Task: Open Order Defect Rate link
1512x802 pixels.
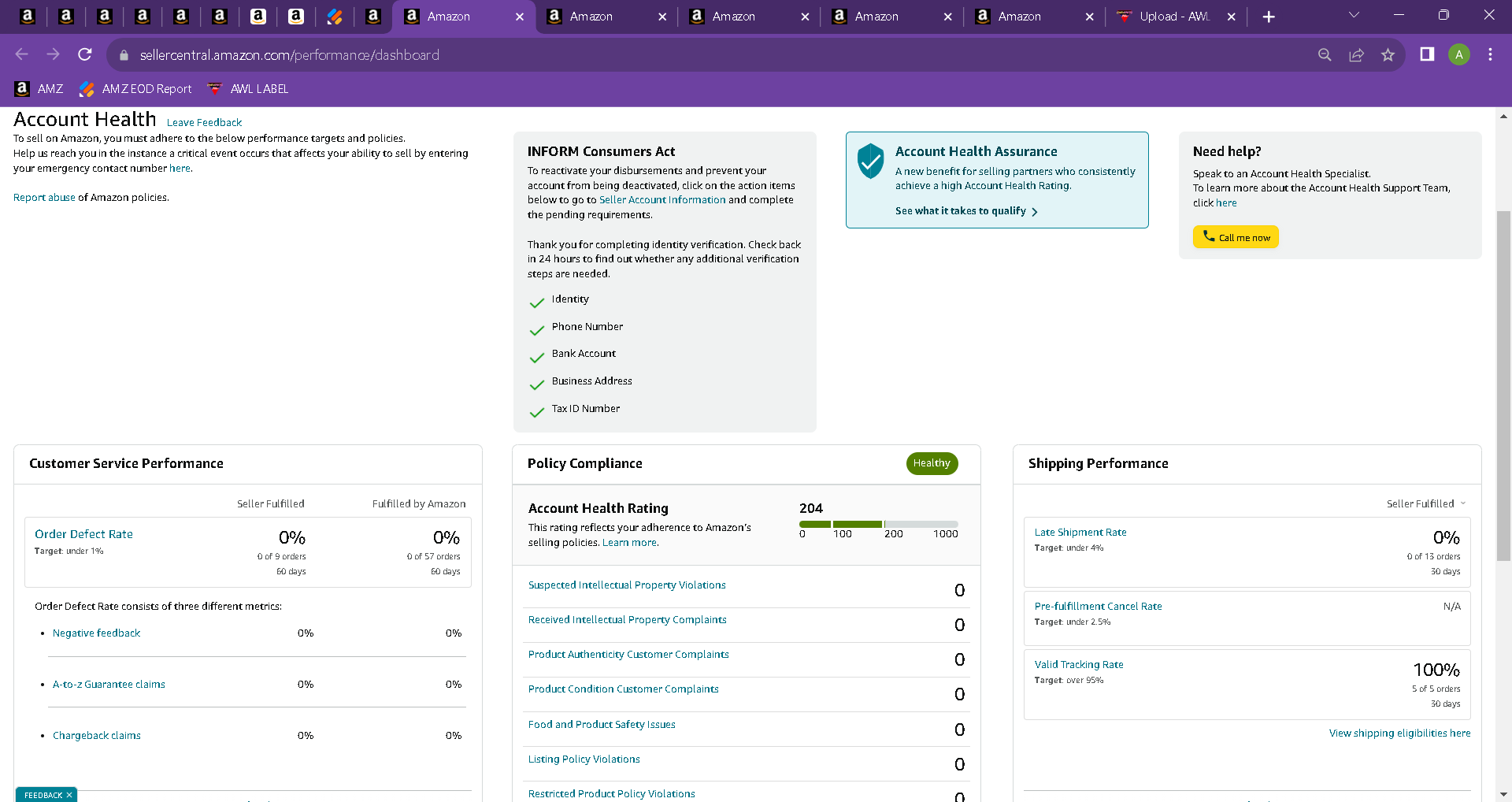Action: 83,534
